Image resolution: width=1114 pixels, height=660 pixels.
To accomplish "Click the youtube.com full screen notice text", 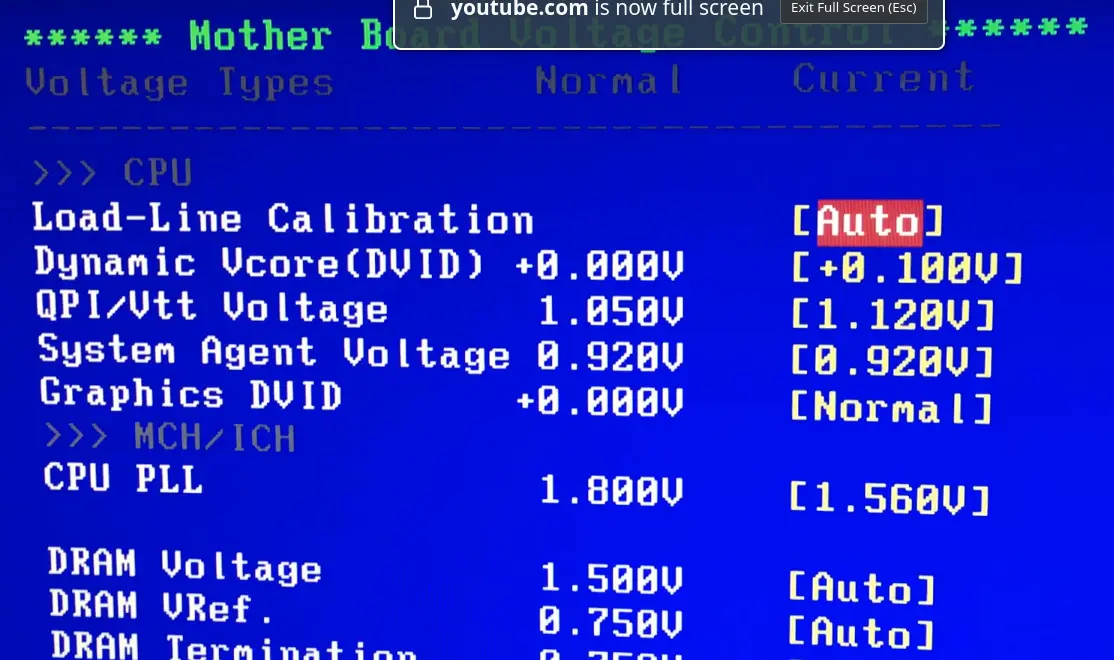I will 607,9.
